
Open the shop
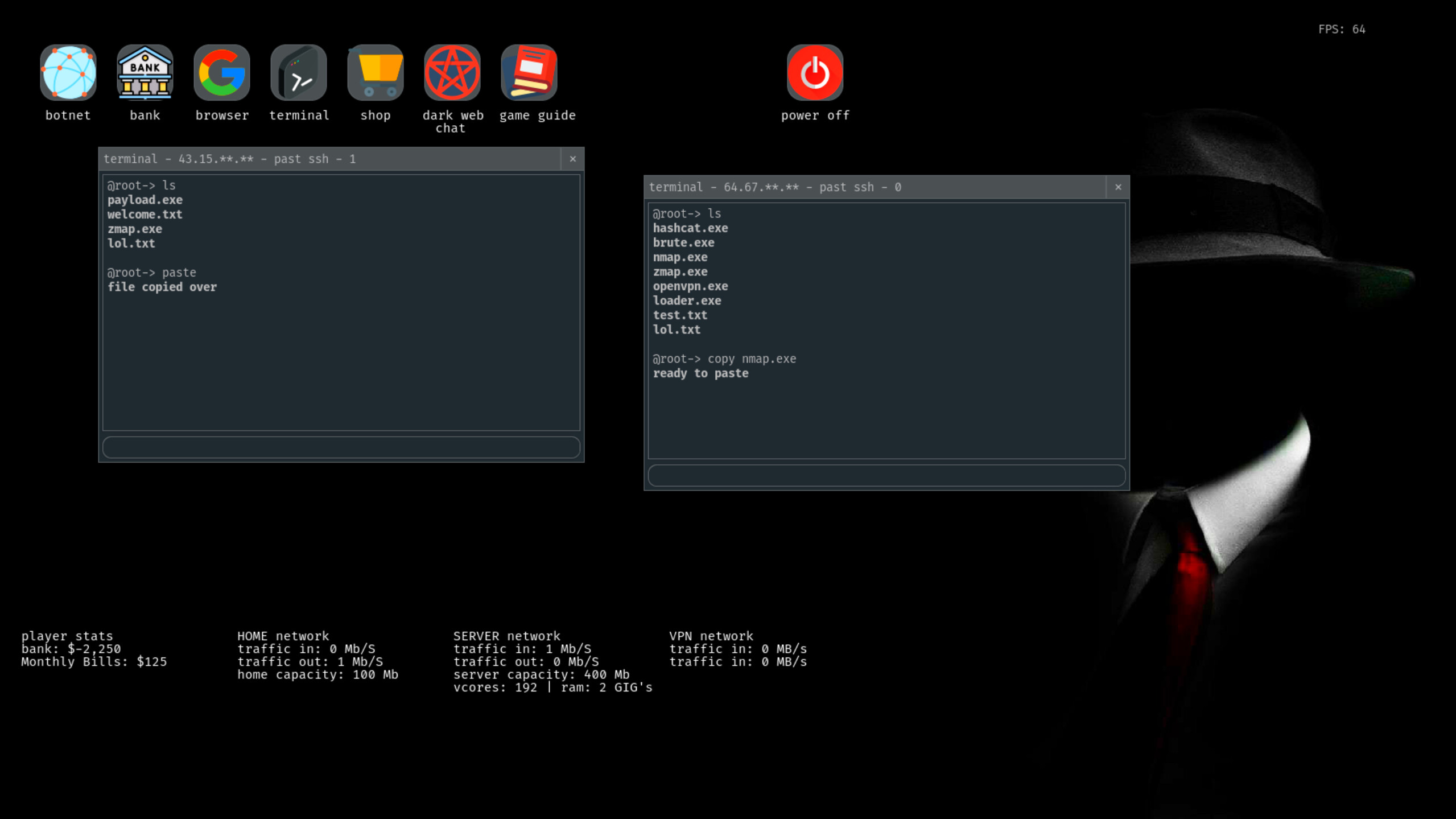[376, 73]
